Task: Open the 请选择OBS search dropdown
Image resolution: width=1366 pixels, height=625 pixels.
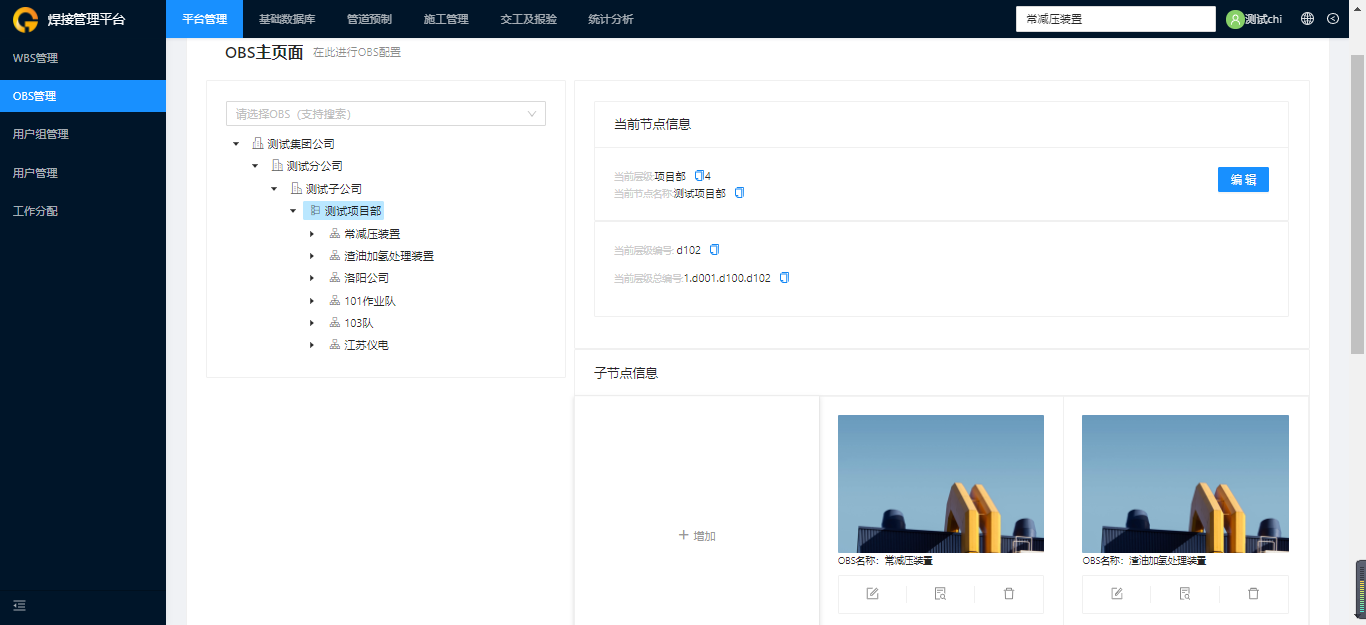Action: click(386, 114)
